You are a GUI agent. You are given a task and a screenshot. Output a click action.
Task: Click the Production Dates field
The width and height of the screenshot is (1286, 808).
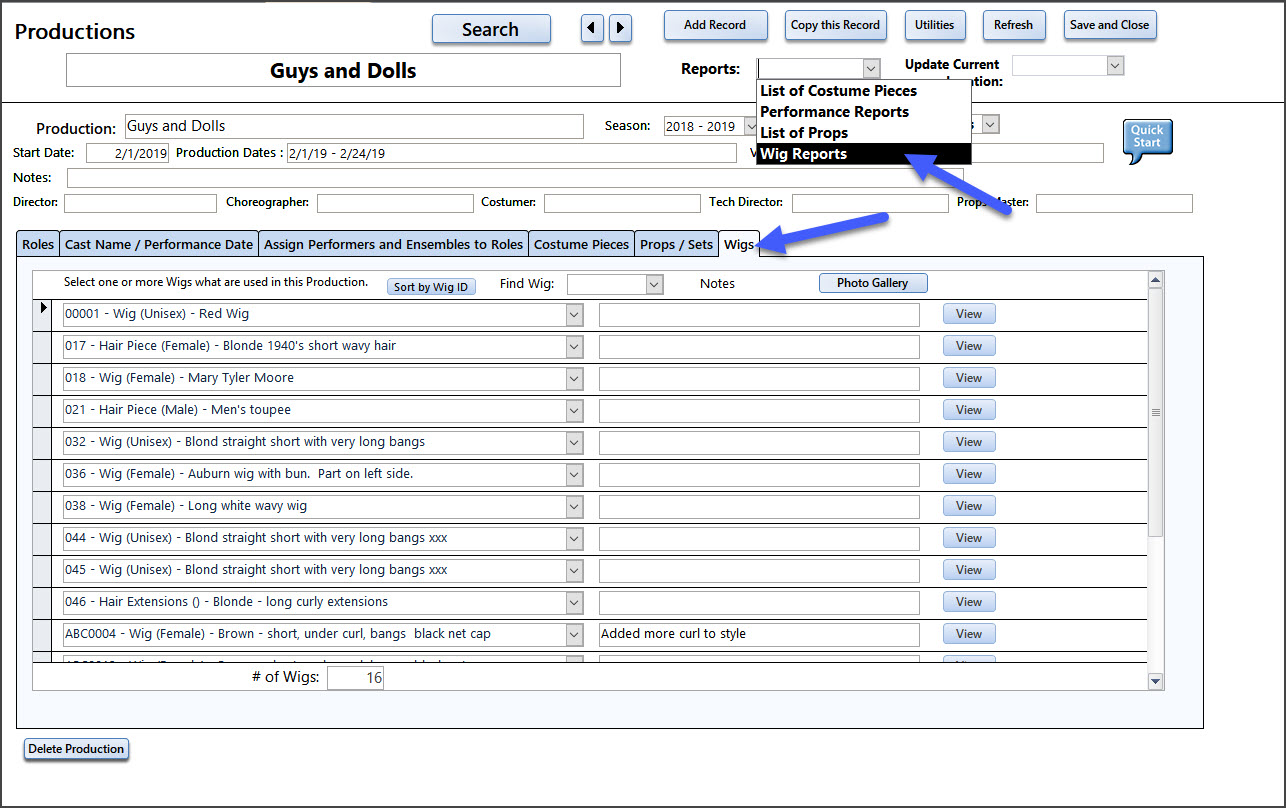point(511,154)
